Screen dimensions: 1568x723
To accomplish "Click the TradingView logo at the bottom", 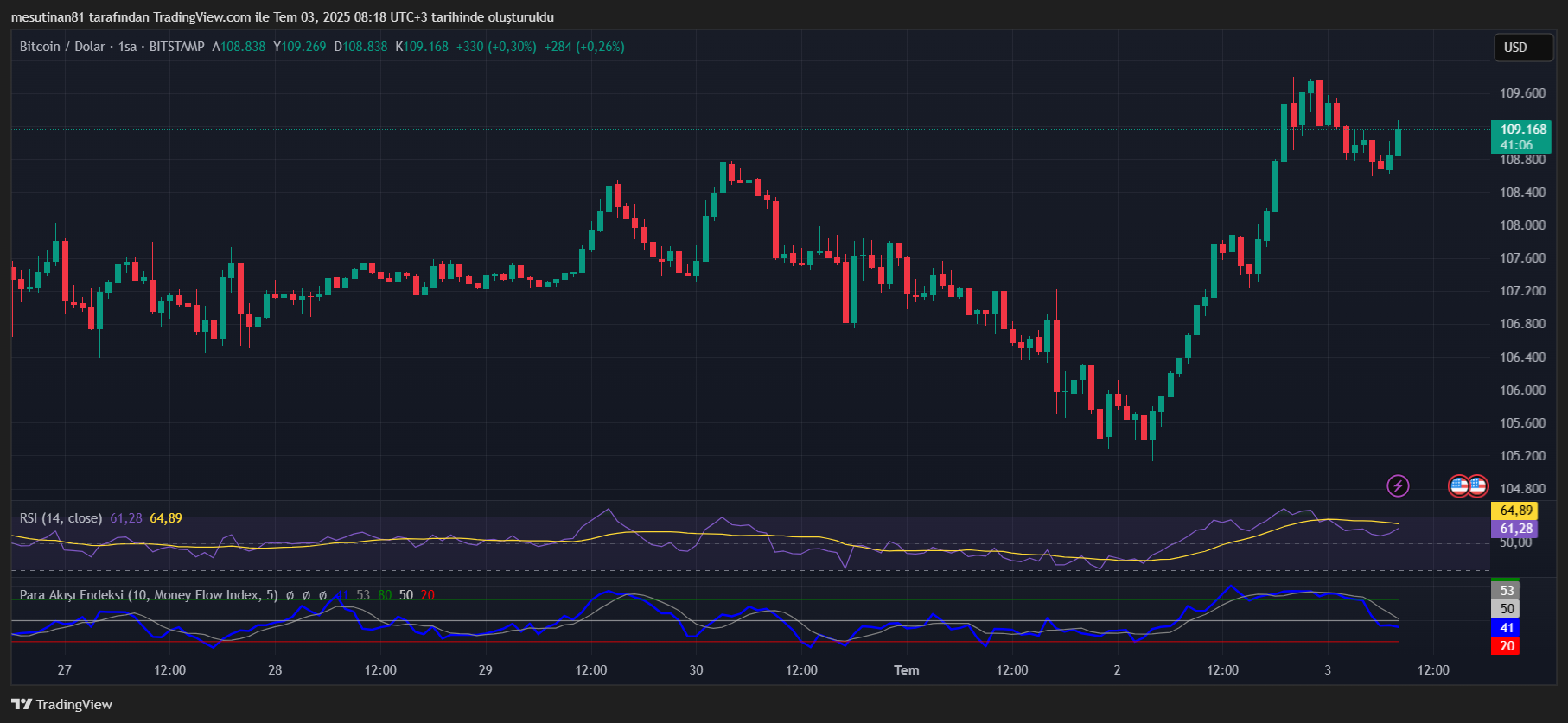I will [62, 704].
